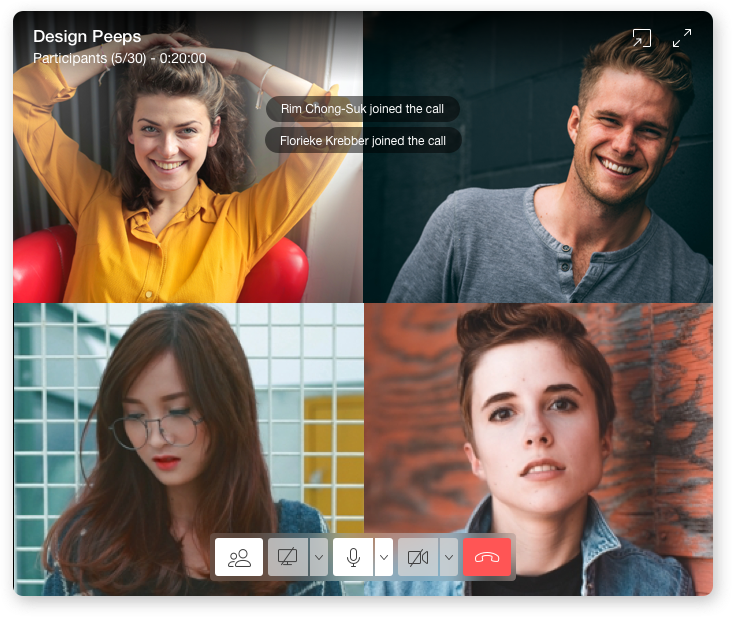Enter fullscreen with the expand arrows icon

point(682,38)
